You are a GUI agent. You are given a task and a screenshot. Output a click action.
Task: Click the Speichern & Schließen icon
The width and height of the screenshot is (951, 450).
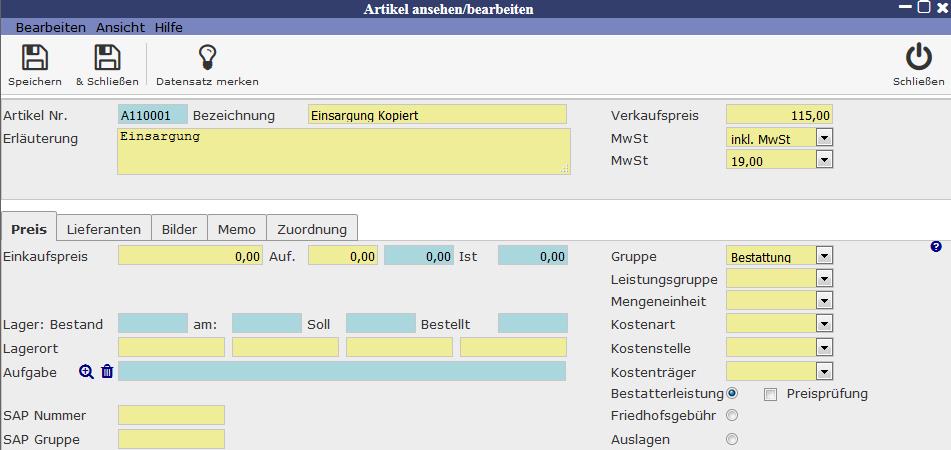(x=107, y=58)
